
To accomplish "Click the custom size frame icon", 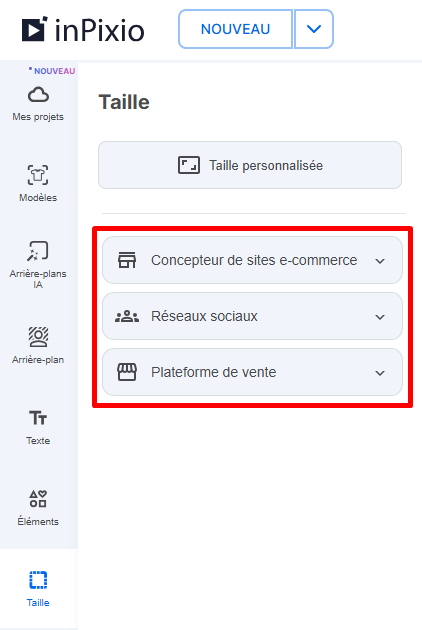I will tap(188, 165).
